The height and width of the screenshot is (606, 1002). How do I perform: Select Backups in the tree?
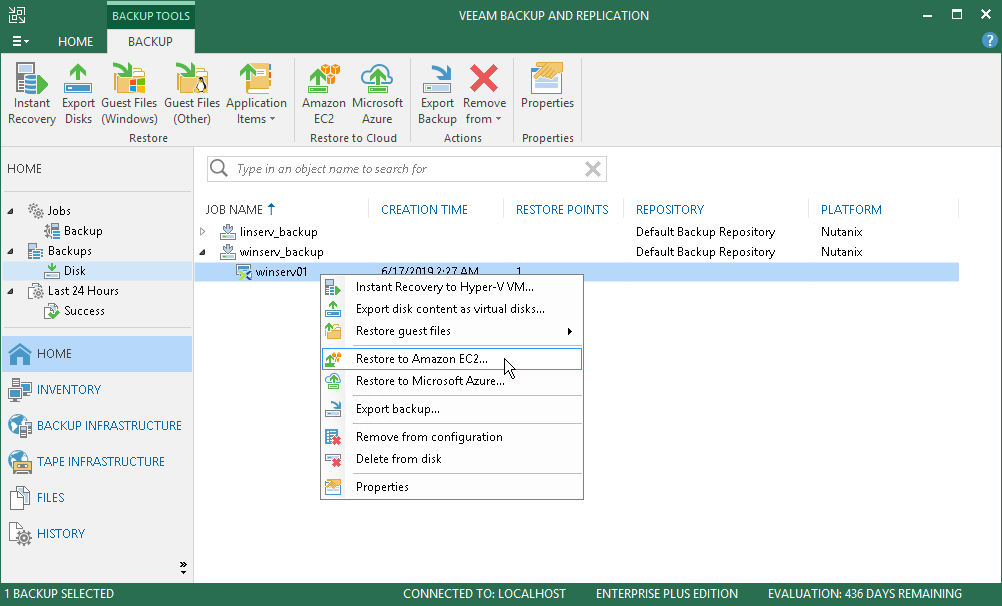(x=70, y=251)
